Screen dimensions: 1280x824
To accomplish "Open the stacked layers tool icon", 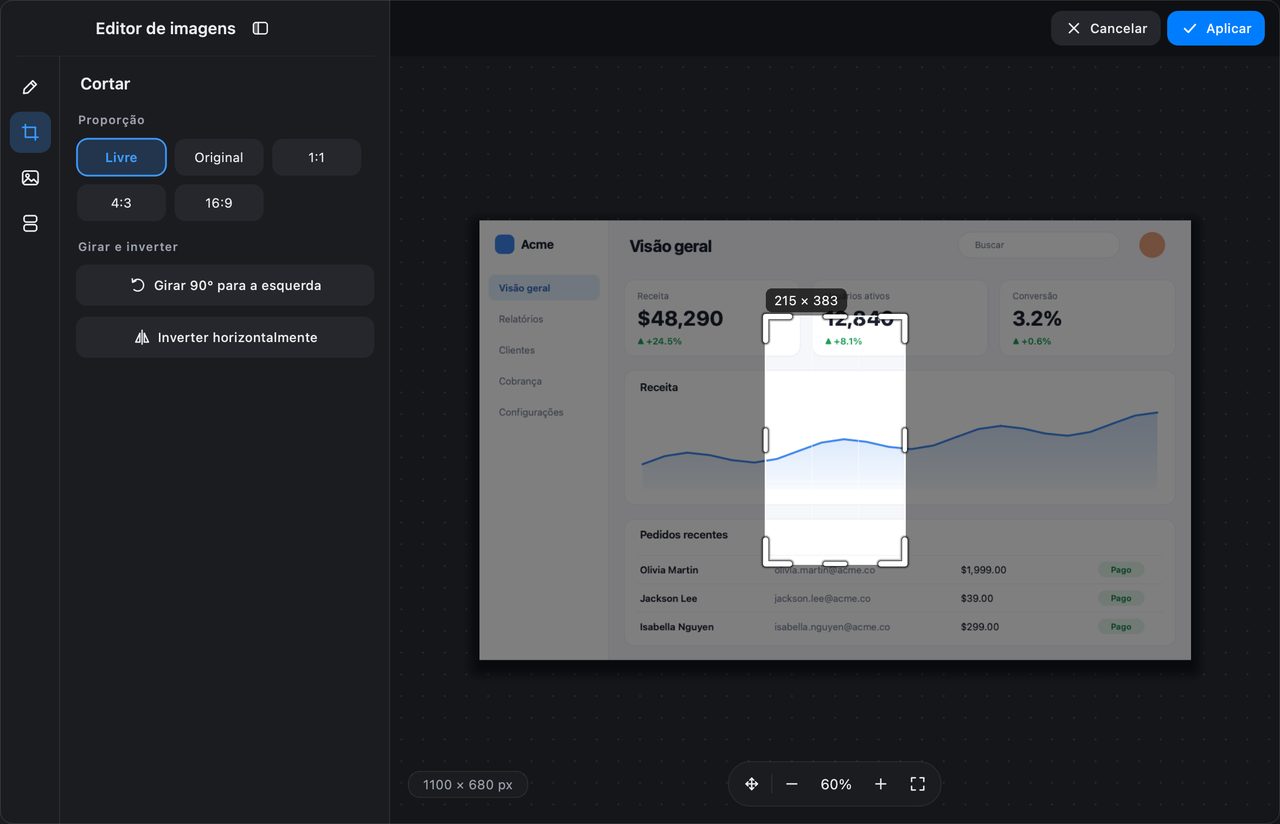I will 30,223.
